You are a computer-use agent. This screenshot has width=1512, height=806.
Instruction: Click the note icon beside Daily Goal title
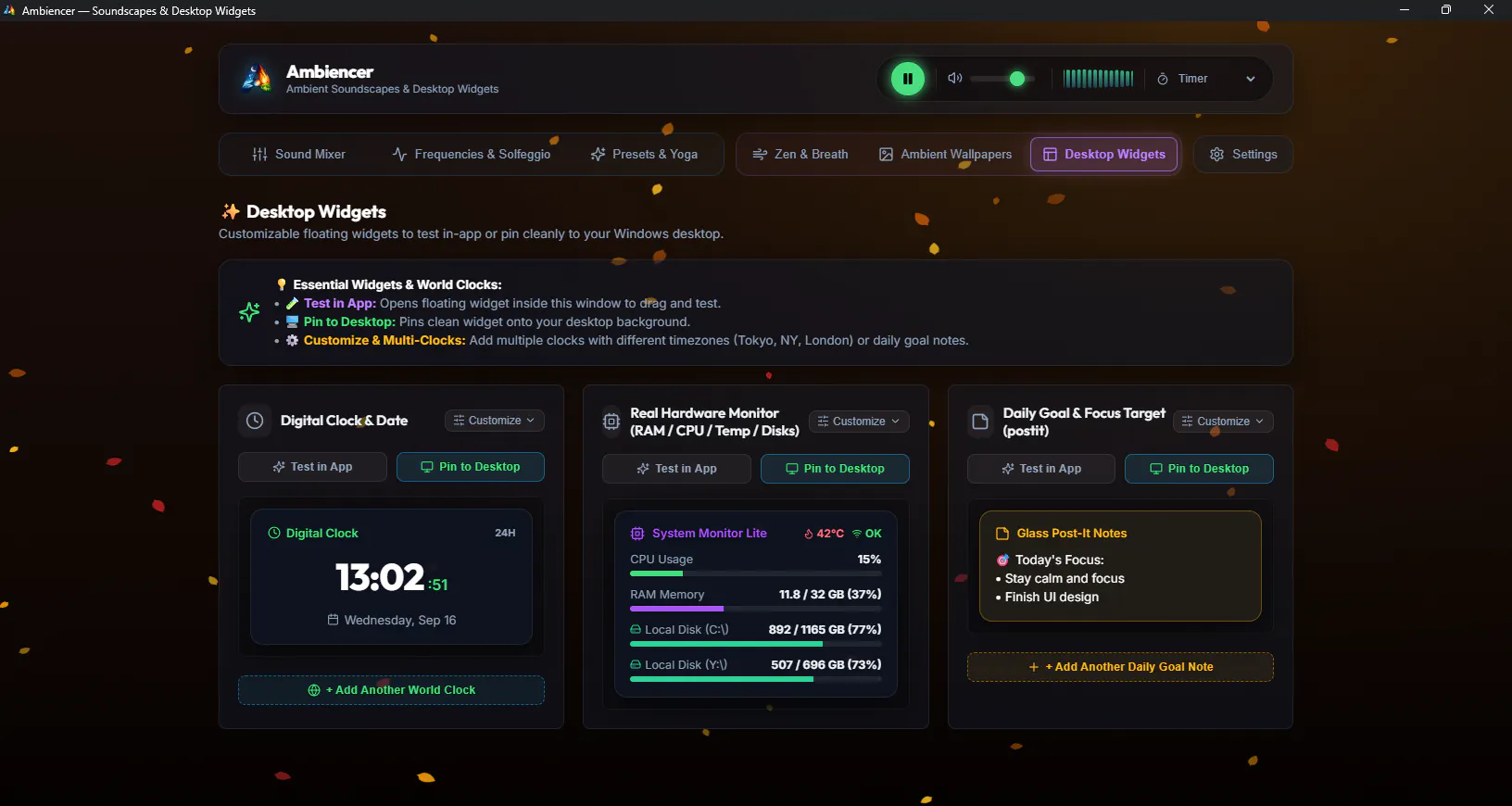pyautogui.click(x=980, y=422)
